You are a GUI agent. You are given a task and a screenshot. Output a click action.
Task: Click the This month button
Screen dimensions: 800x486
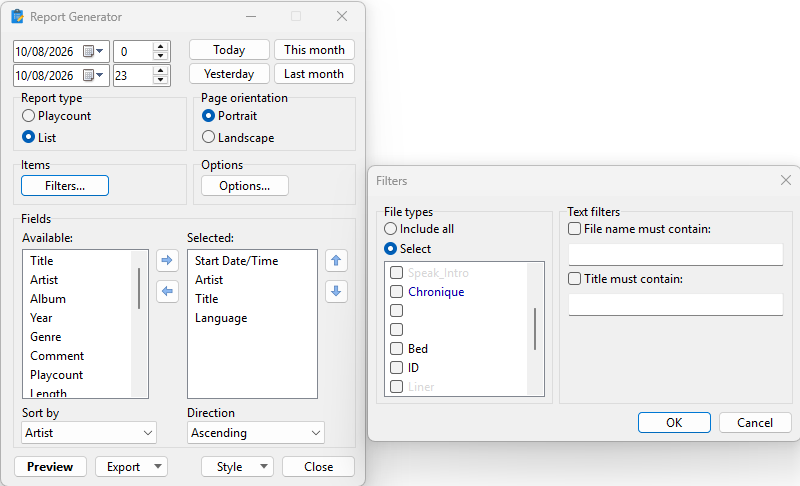point(314,49)
